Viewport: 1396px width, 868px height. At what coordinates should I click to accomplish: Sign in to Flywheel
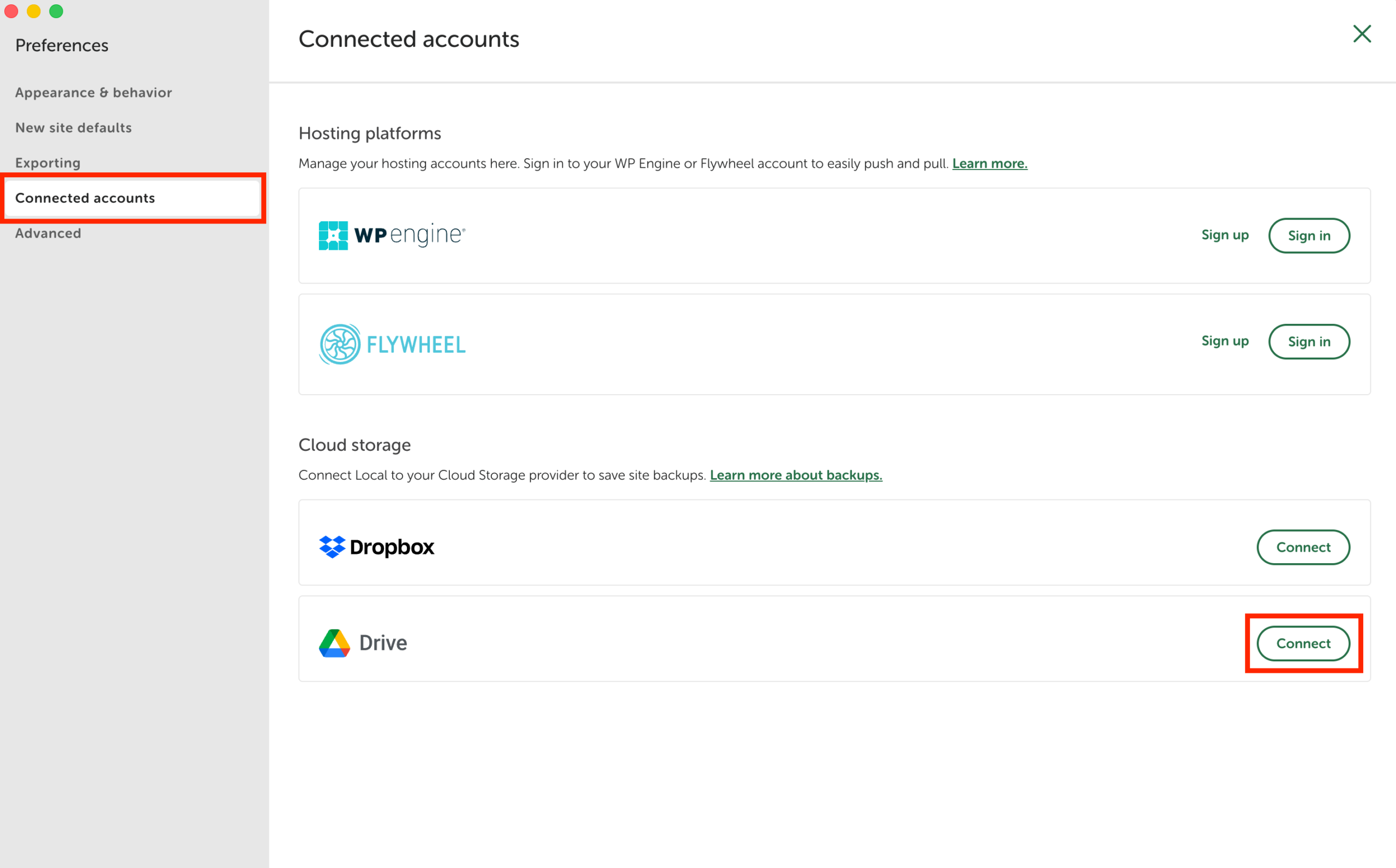pyautogui.click(x=1309, y=341)
